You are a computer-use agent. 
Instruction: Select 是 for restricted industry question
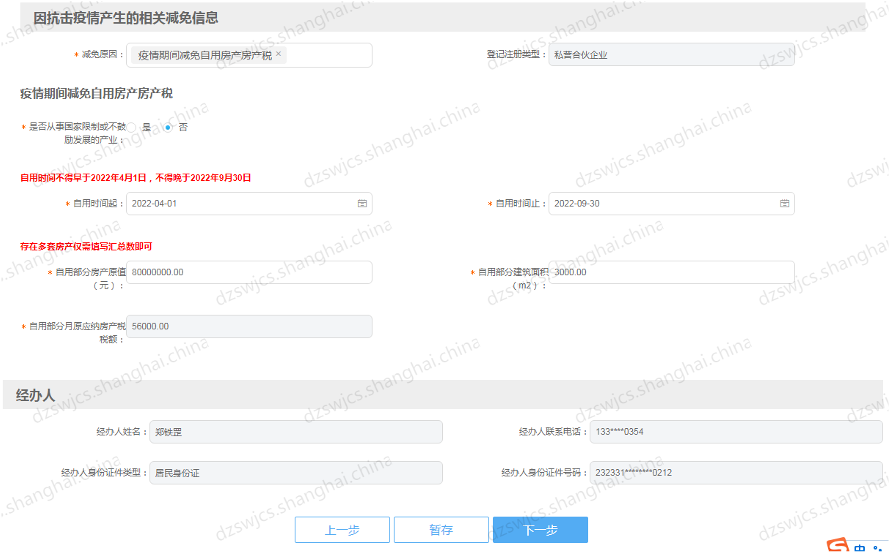click(x=132, y=128)
